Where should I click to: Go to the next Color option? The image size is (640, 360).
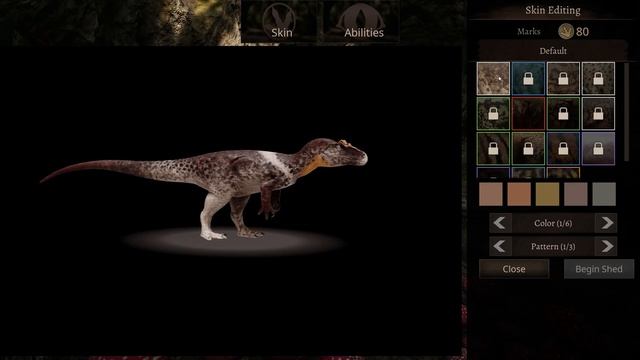[606, 223]
